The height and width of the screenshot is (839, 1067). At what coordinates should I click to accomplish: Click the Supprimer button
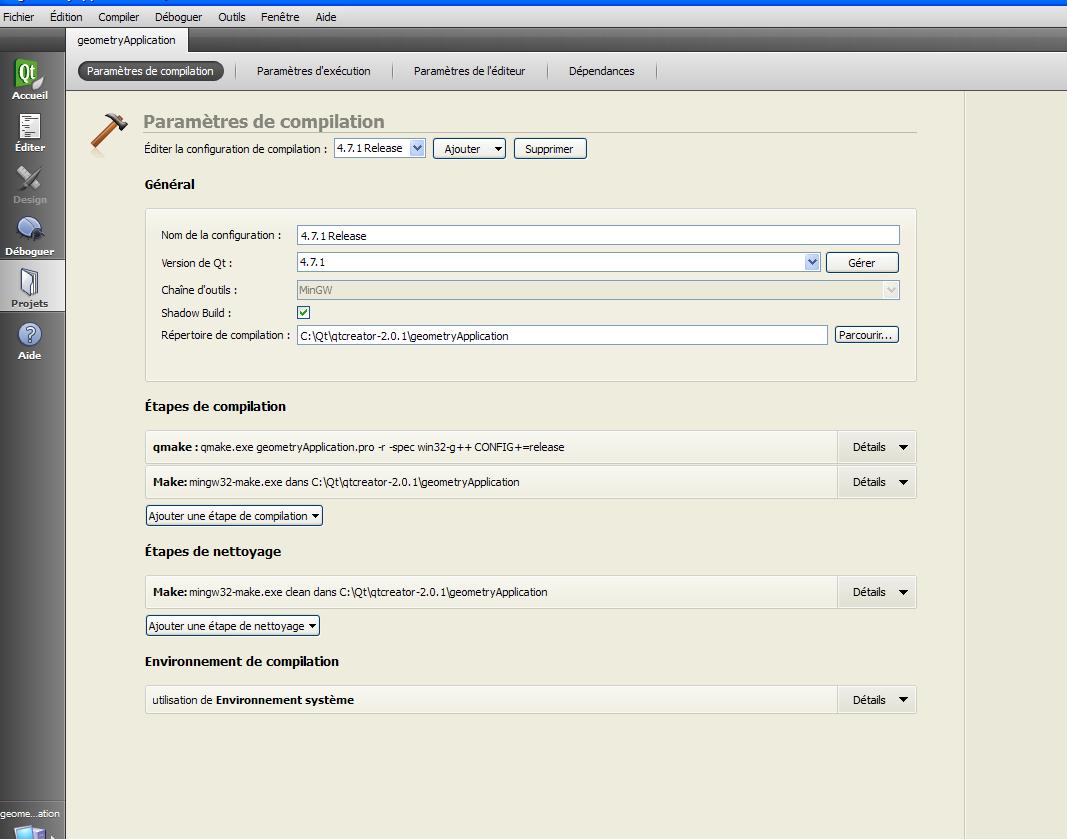pos(550,149)
